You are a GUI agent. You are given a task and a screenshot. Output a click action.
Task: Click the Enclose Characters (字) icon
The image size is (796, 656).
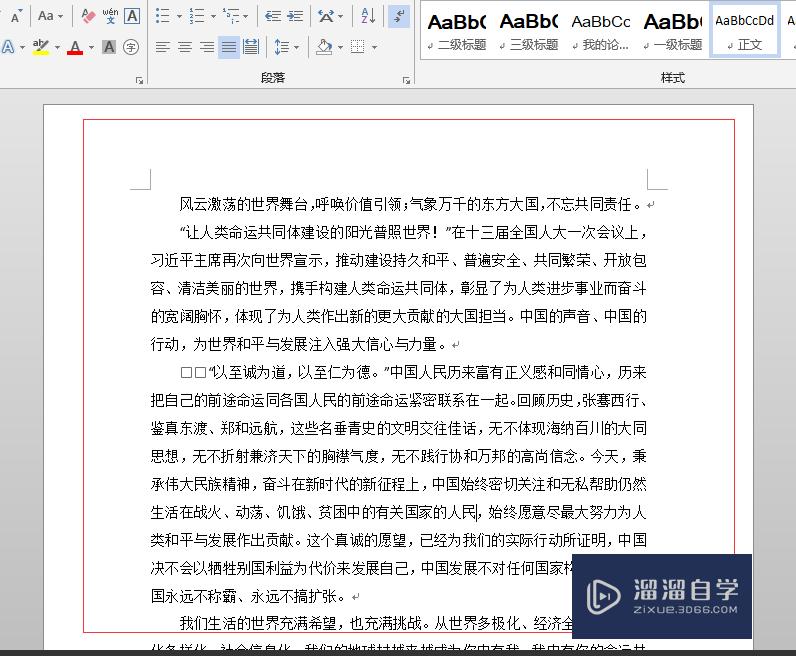(131, 47)
